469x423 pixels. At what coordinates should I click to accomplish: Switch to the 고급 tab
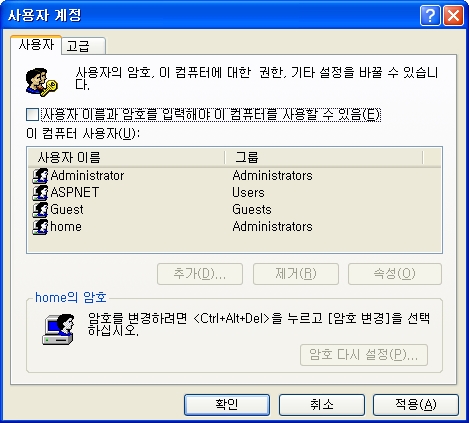(84, 46)
